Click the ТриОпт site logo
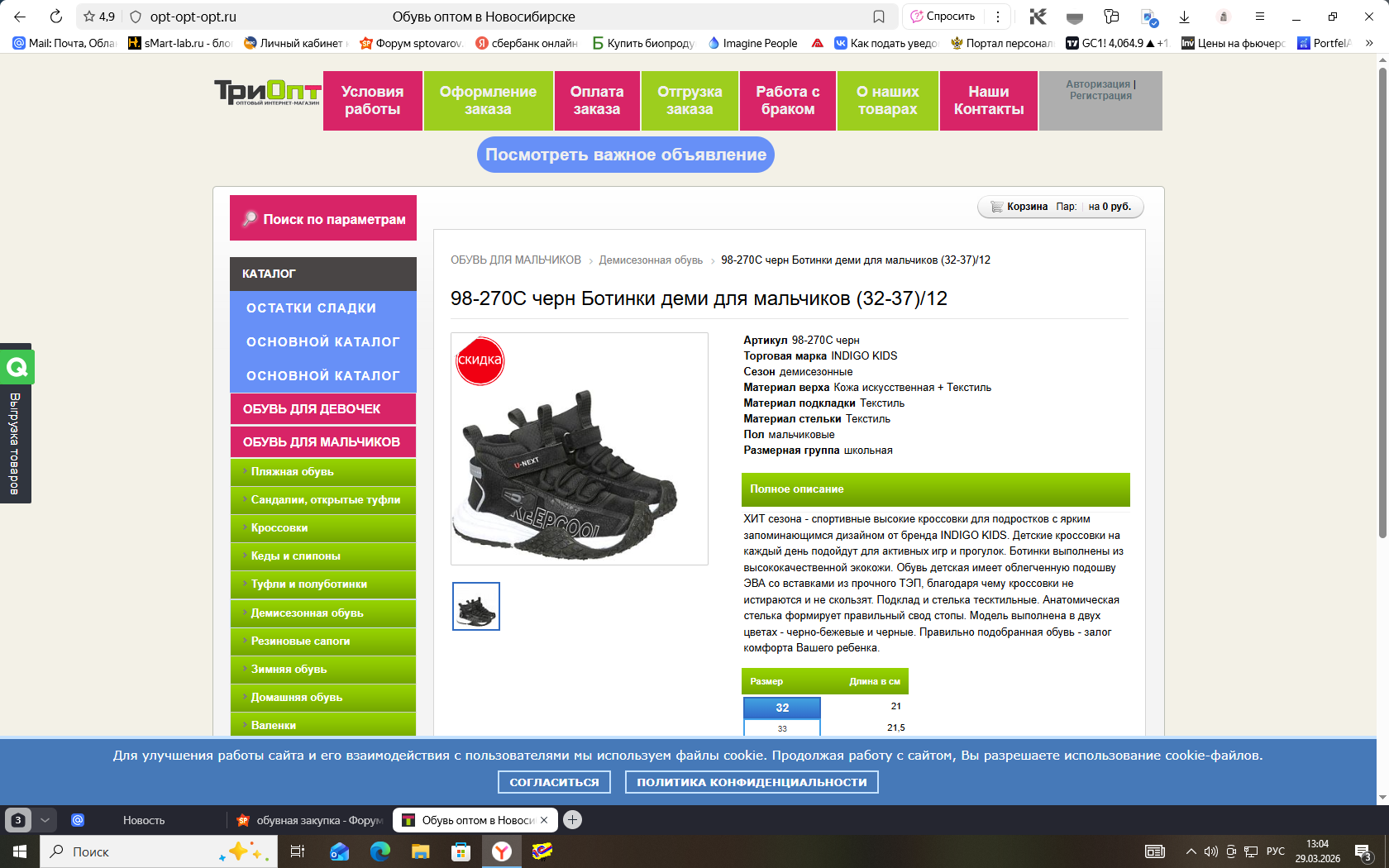The height and width of the screenshot is (868, 1389). pos(267,93)
